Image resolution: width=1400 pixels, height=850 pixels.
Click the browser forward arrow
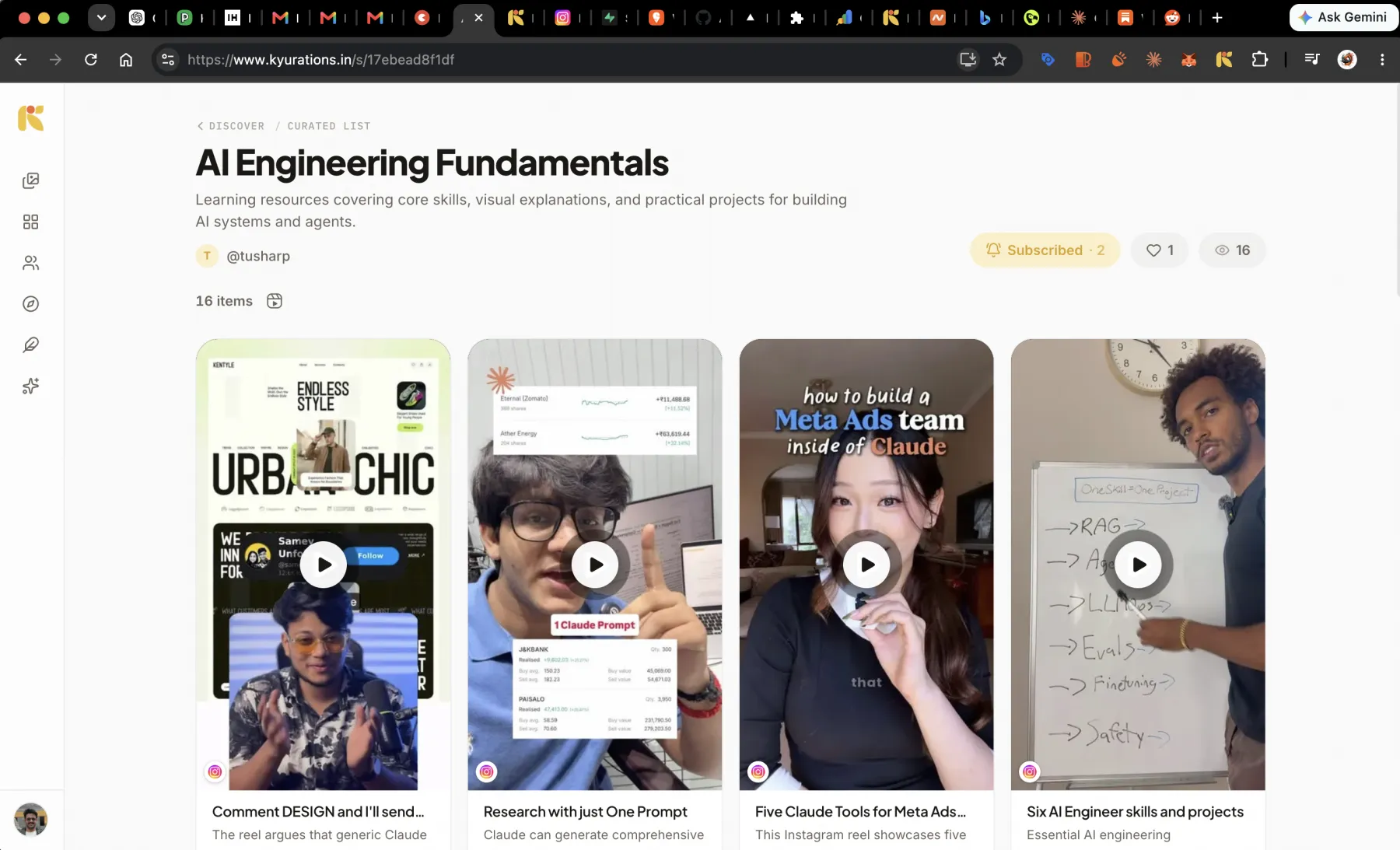(55, 60)
